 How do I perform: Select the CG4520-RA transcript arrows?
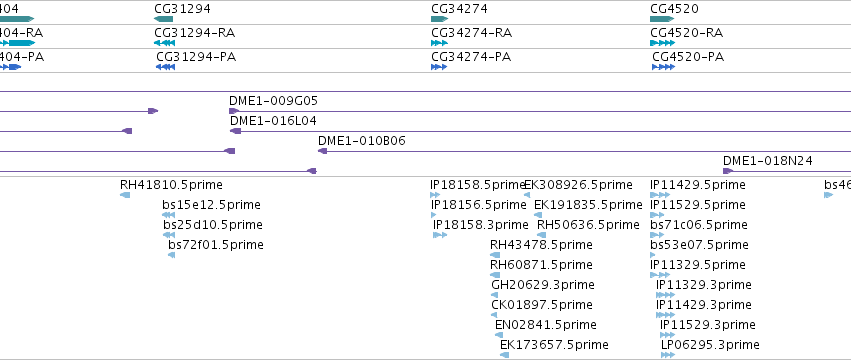pos(663,43)
